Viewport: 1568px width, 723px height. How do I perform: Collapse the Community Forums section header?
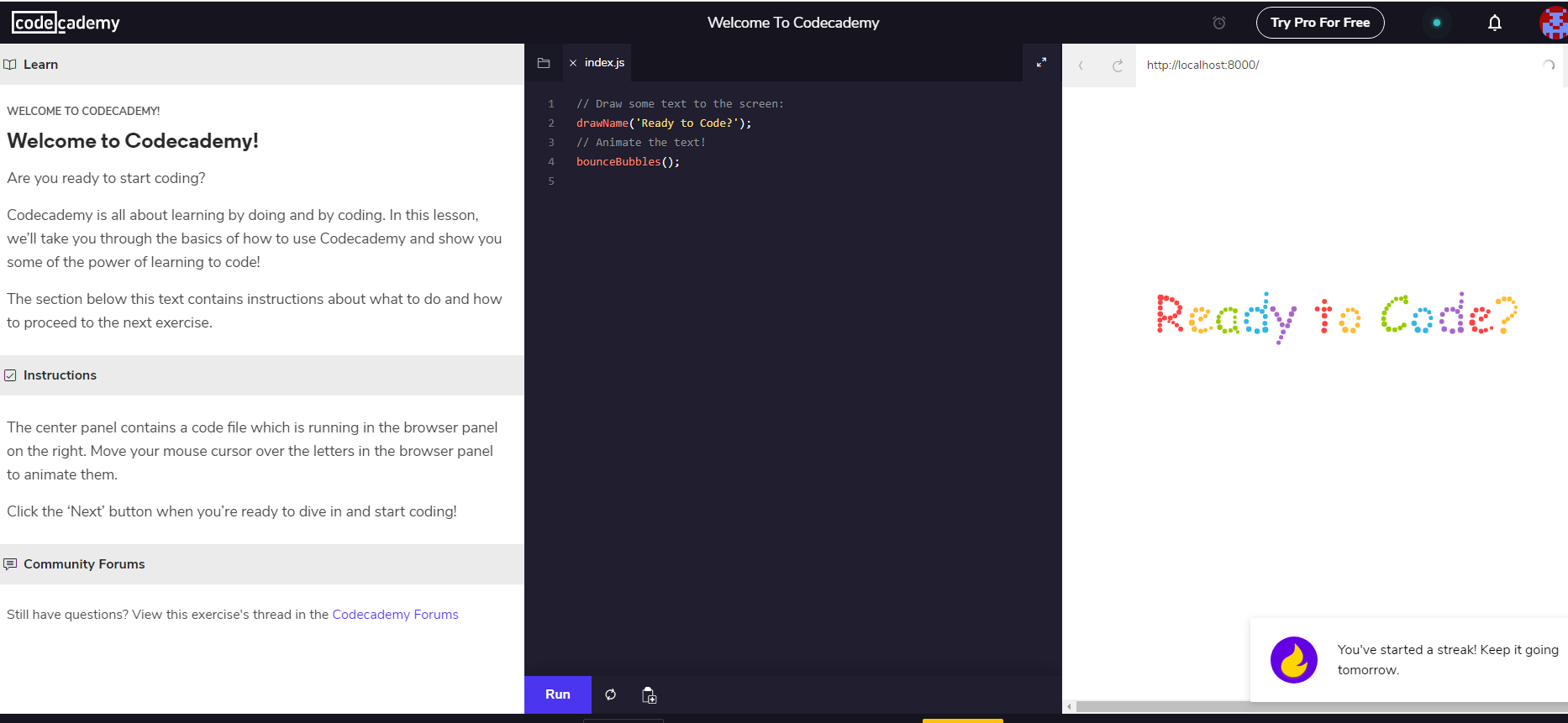pyautogui.click(x=262, y=564)
